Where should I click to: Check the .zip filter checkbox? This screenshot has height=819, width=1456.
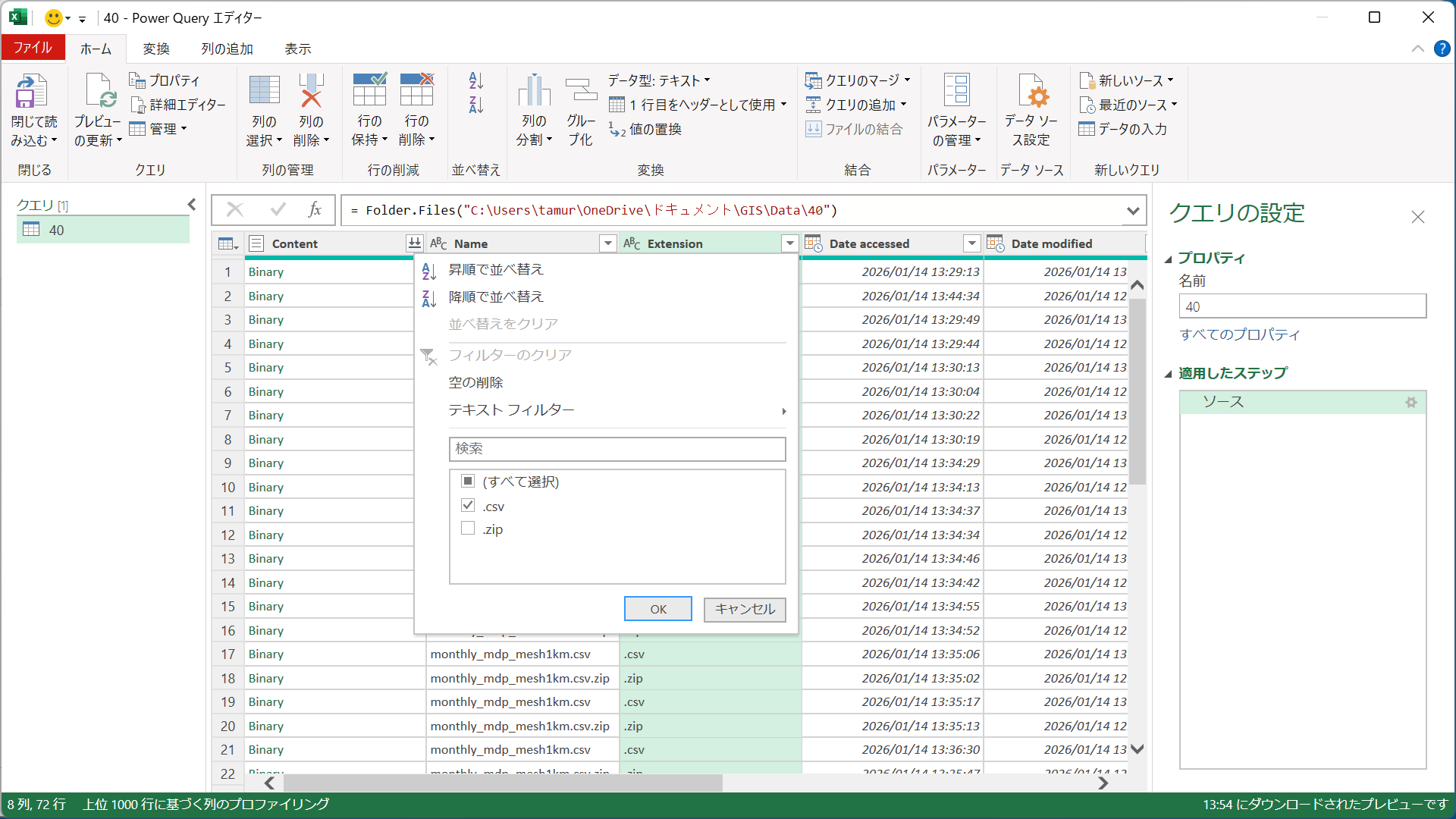point(468,529)
